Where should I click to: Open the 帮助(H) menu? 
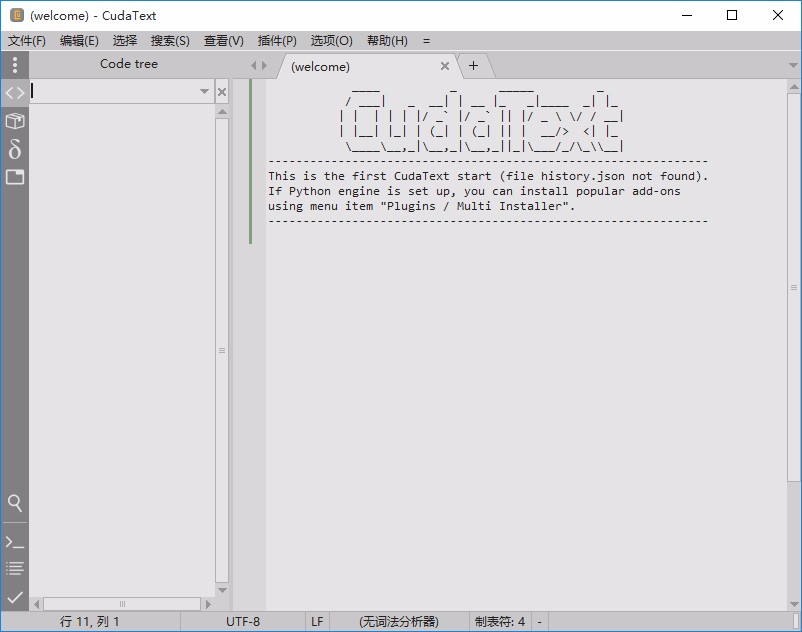pos(387,41)
